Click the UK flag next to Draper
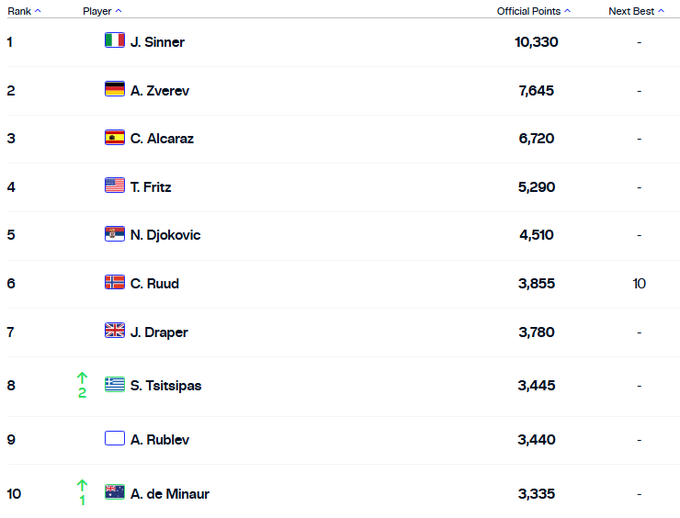This screenshot has height=518, width=680. pos(115,331)
